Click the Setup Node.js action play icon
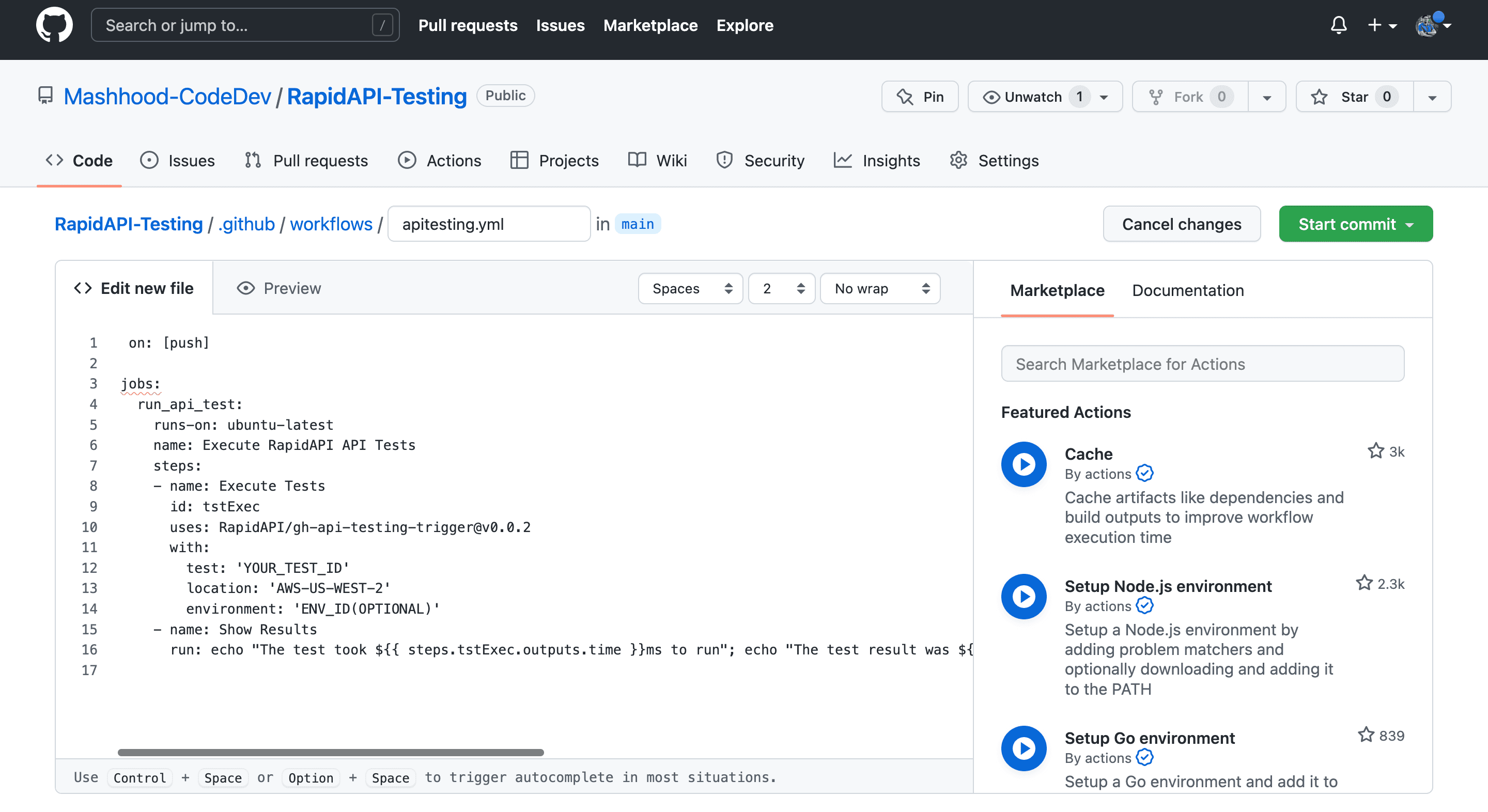 tap(1024, 596)
